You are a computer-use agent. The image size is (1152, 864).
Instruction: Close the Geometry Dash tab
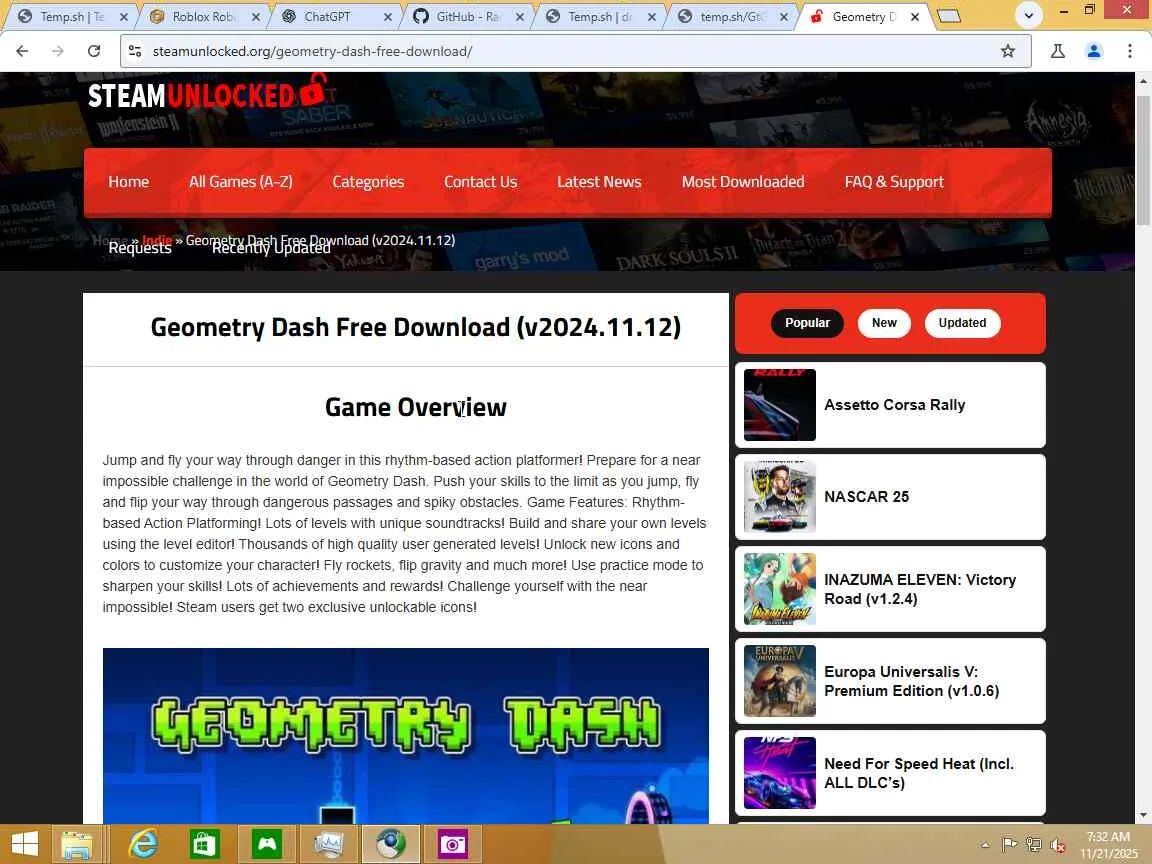coord(915,16)
